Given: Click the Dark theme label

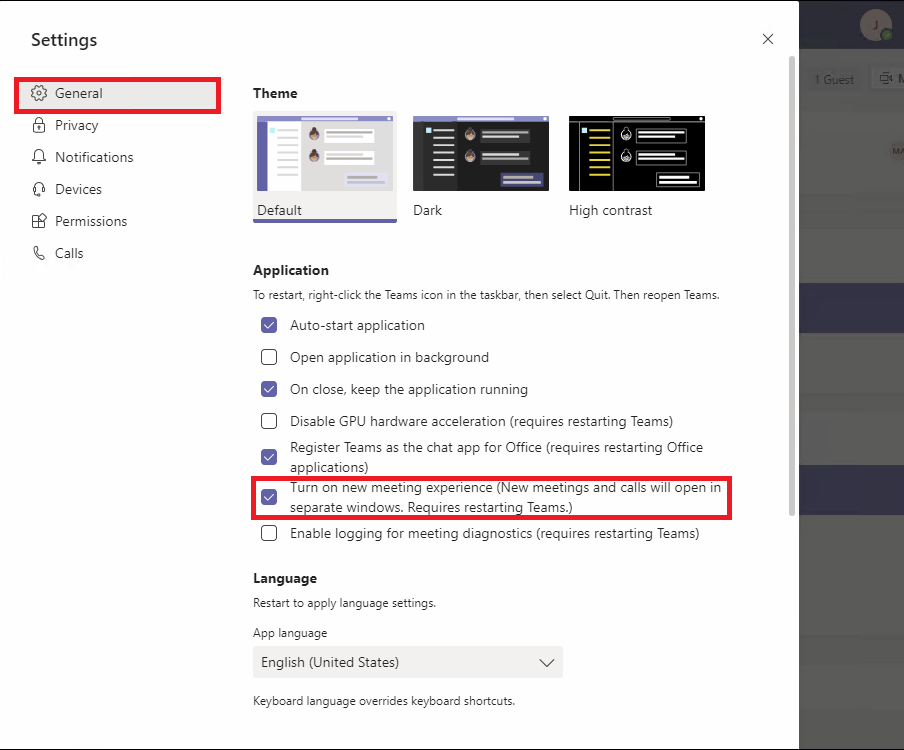Looking at the screenshot, I should tap(427, 210).
